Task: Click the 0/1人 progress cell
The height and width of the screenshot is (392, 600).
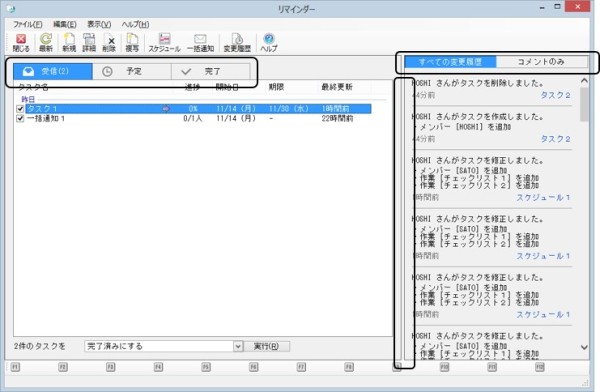Action: click(x=192, y=118)
